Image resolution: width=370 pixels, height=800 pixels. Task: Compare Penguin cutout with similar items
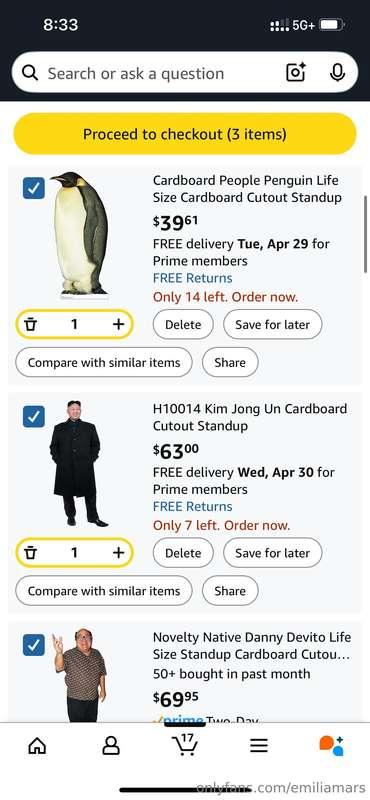click(x=104, y=362)
